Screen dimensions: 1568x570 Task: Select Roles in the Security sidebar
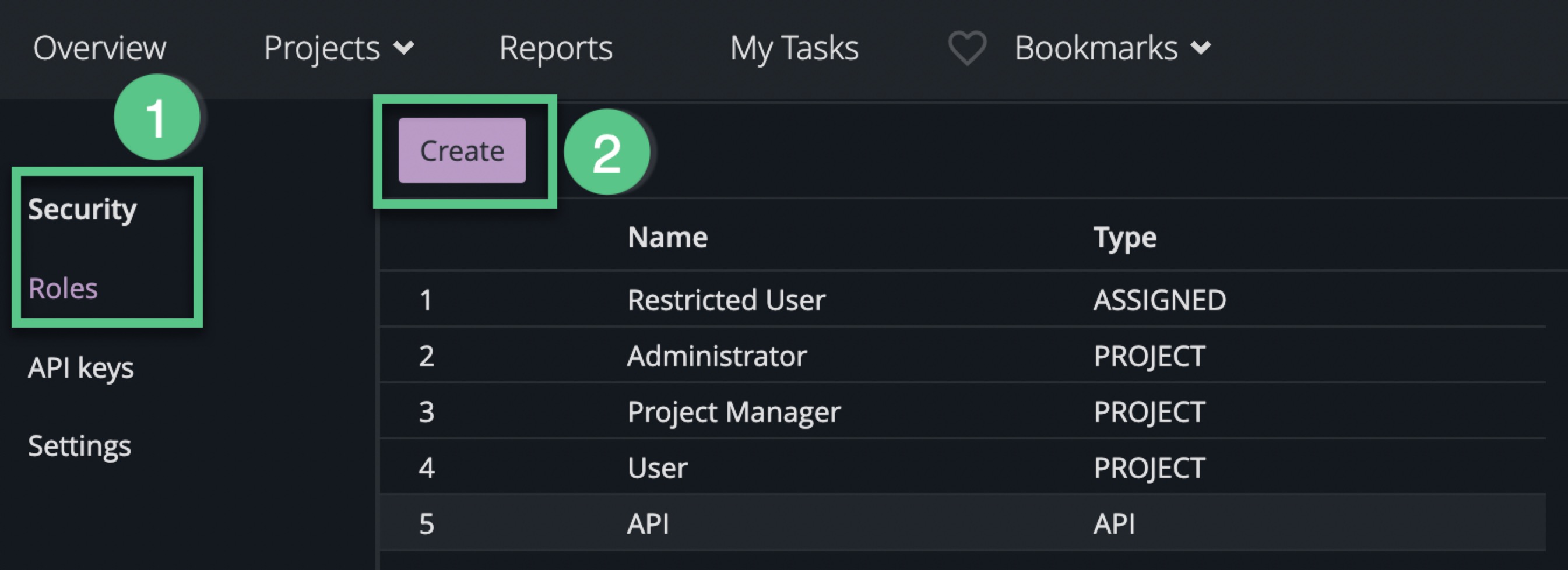tap(63, 288)
